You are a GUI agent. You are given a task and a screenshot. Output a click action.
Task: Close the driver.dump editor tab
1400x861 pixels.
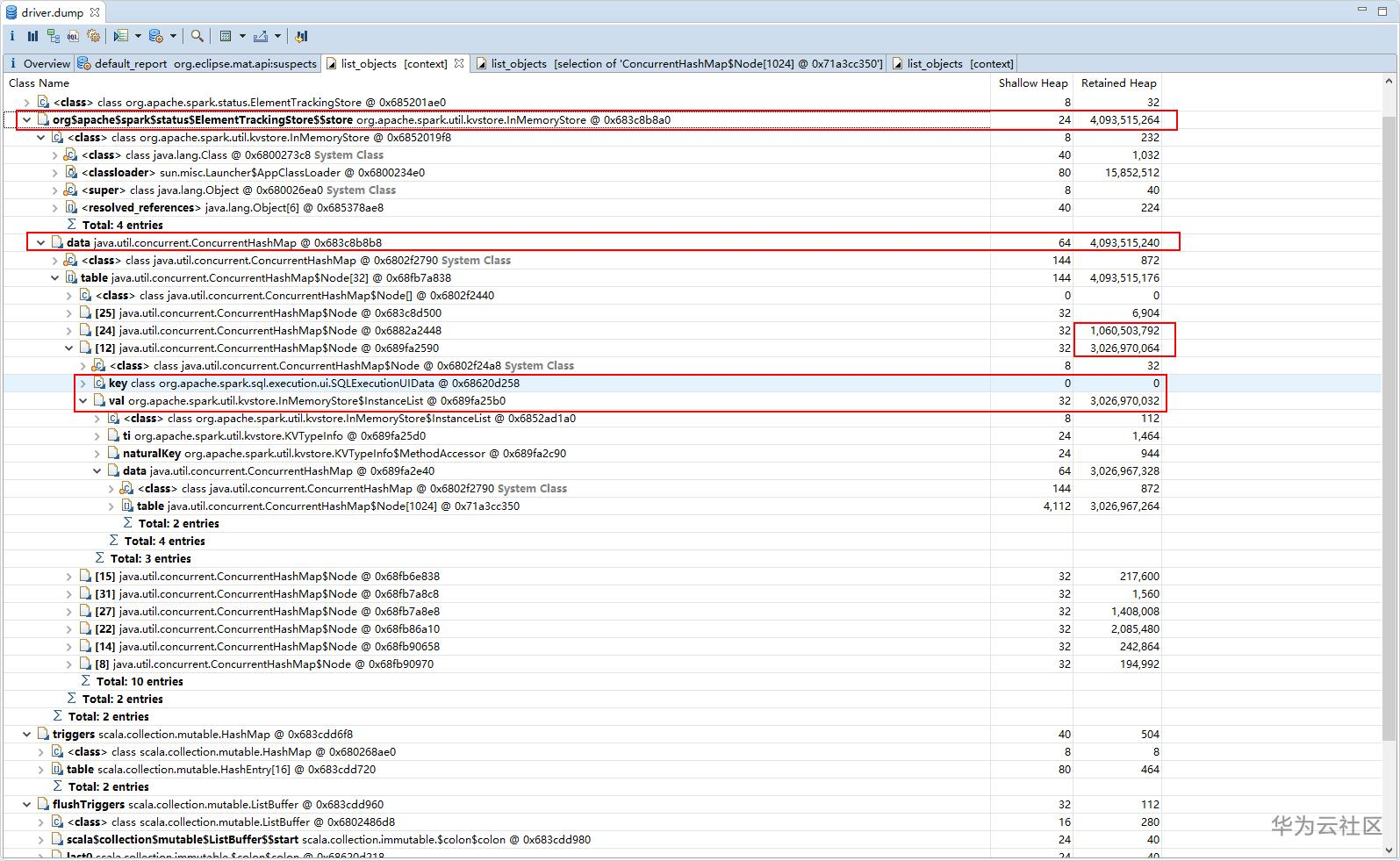pos(95,12)
